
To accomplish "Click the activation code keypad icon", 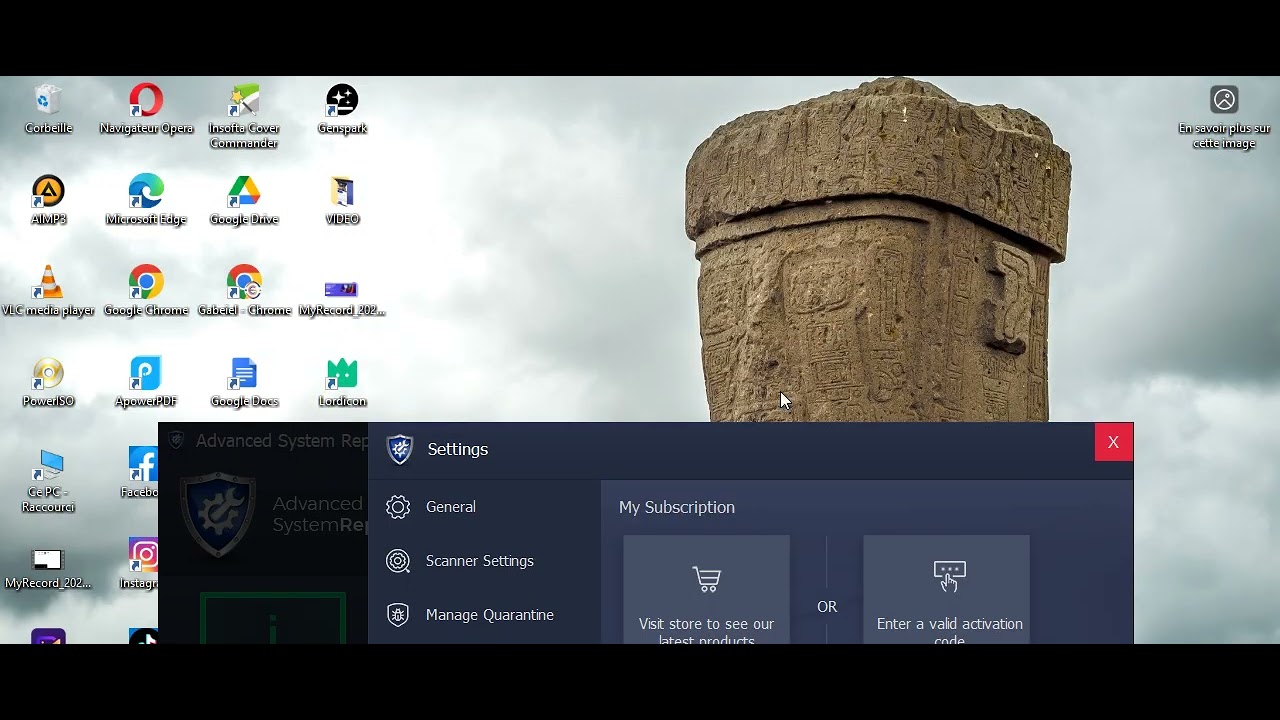I will 949,575.
